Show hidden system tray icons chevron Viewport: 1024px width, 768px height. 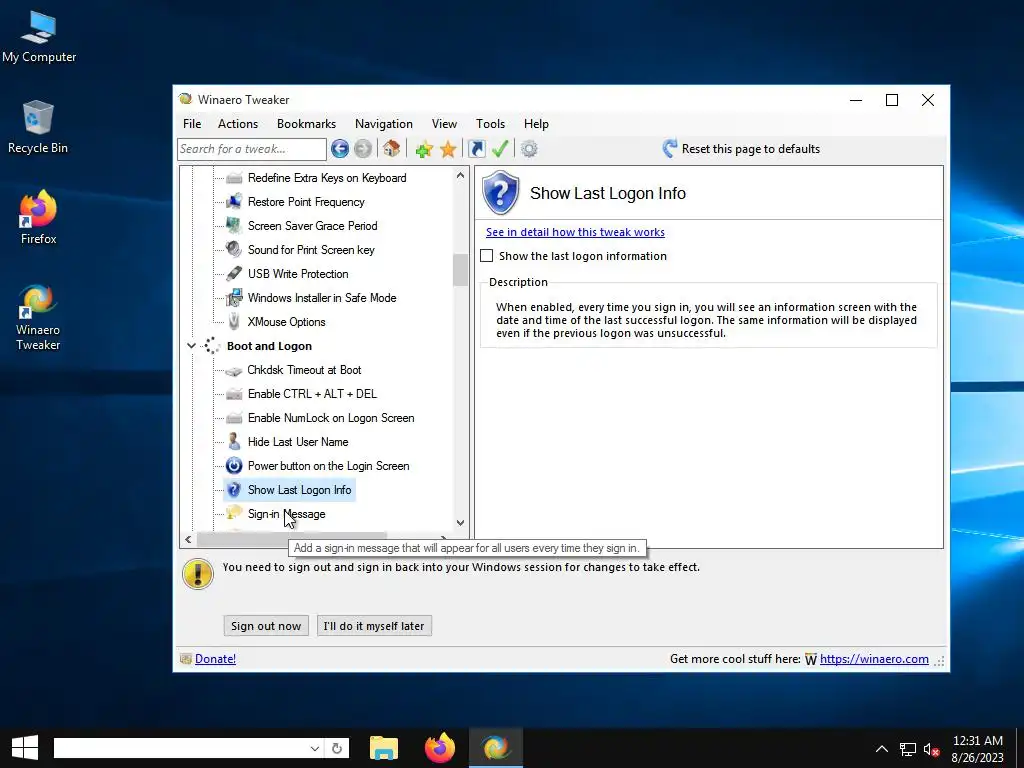[882, 749]
